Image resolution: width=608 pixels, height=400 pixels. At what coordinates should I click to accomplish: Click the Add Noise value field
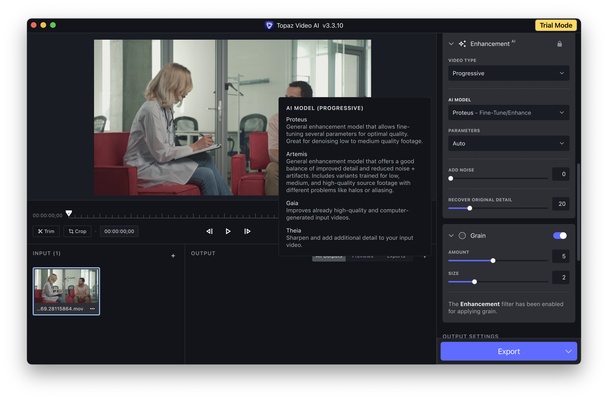[x=561, y=174]
